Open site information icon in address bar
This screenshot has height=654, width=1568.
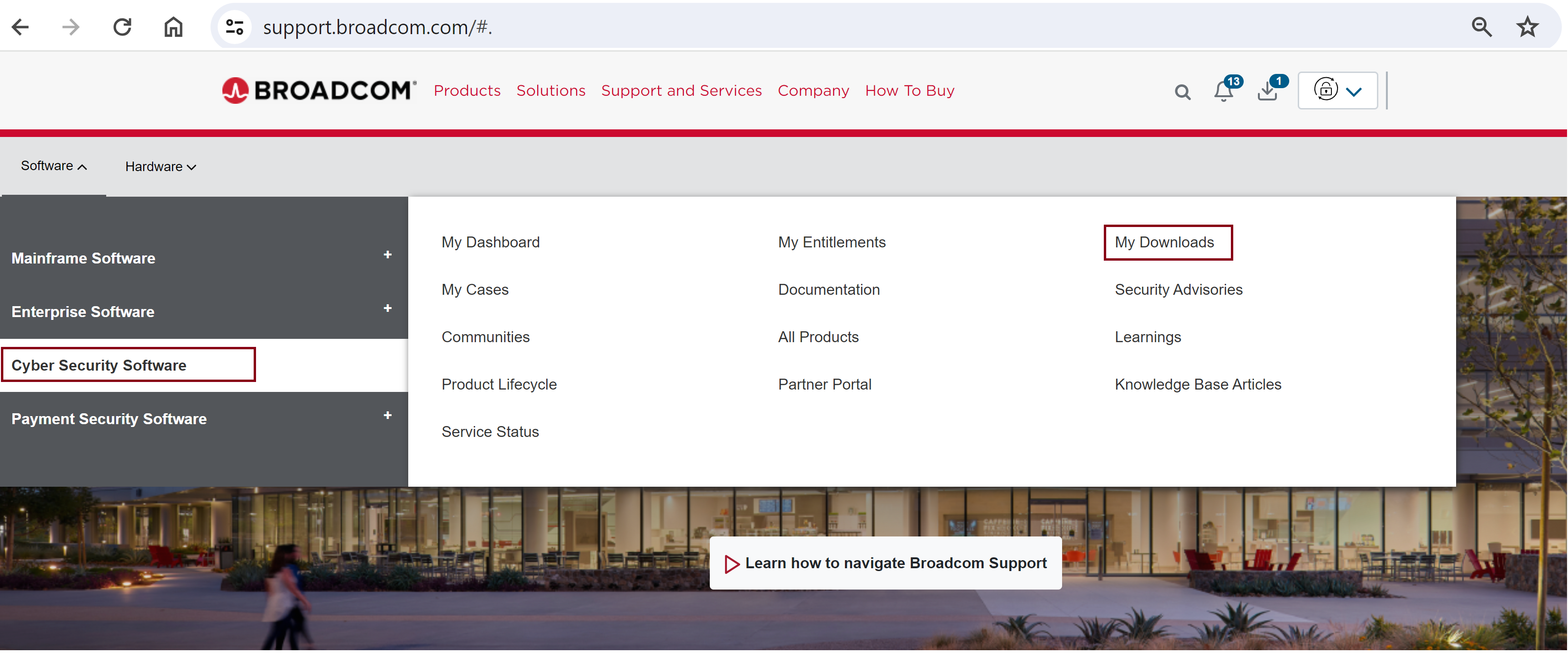tap(235, 27)
